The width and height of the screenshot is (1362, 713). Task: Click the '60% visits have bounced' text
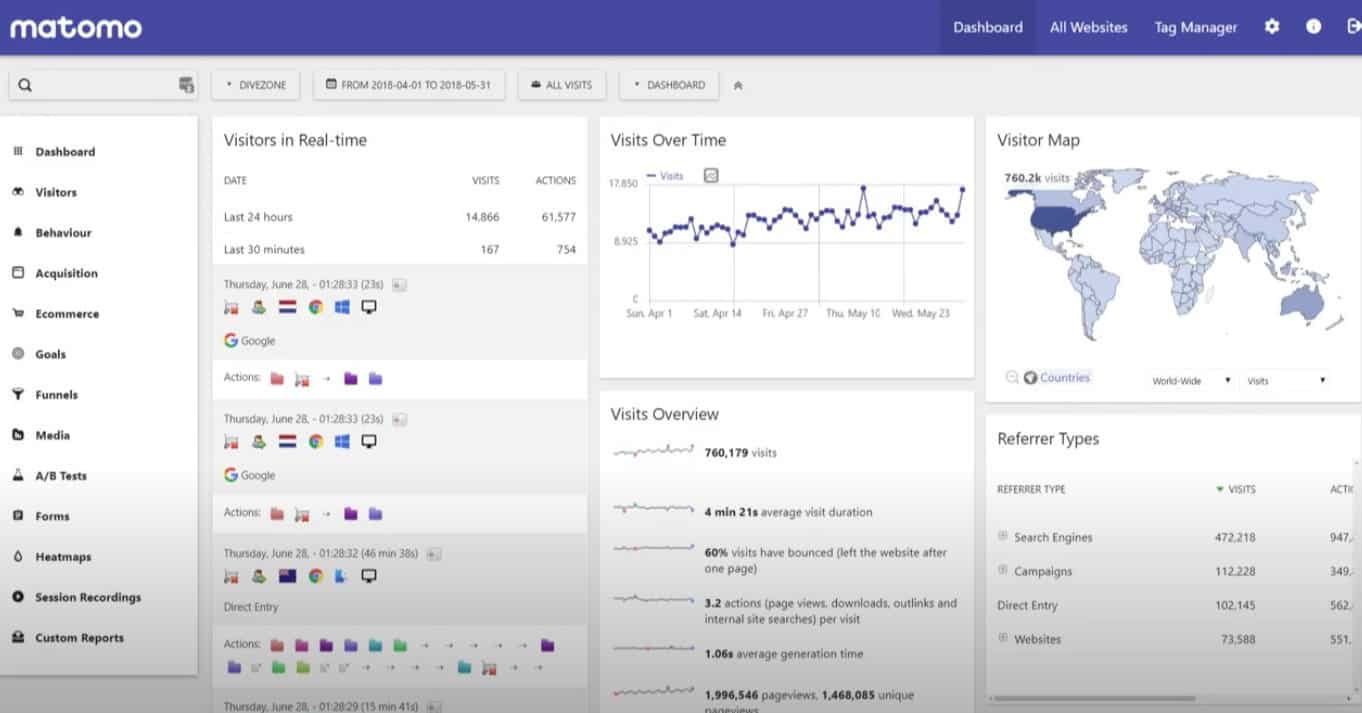825,560
